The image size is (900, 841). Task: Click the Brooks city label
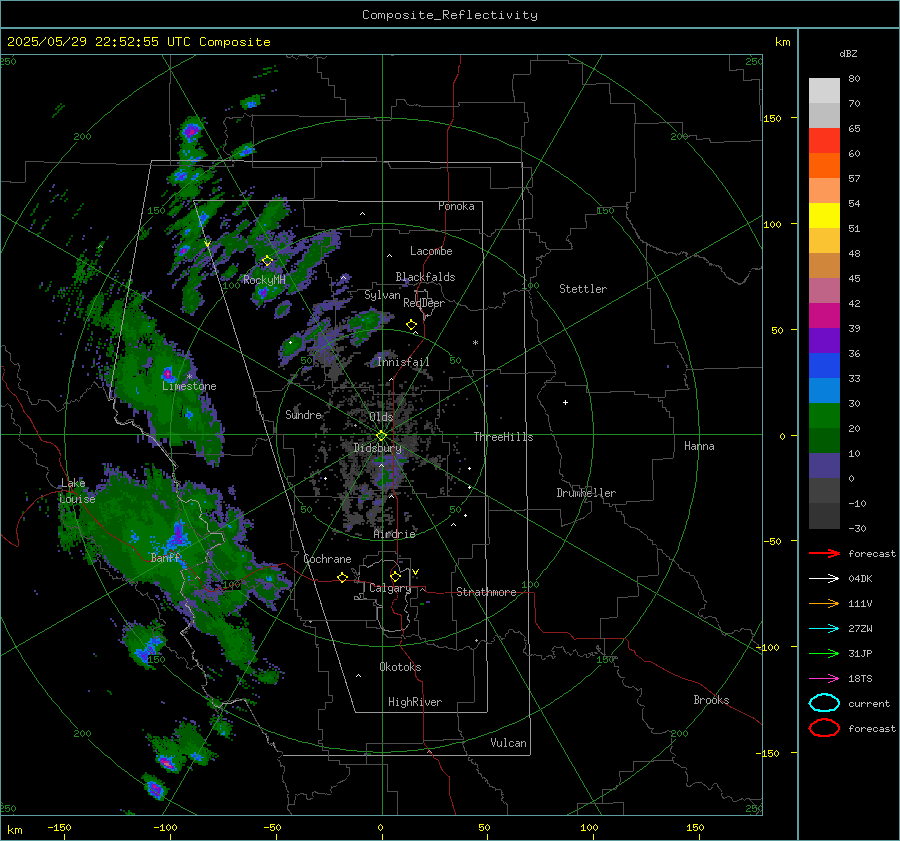click(711, 700)
